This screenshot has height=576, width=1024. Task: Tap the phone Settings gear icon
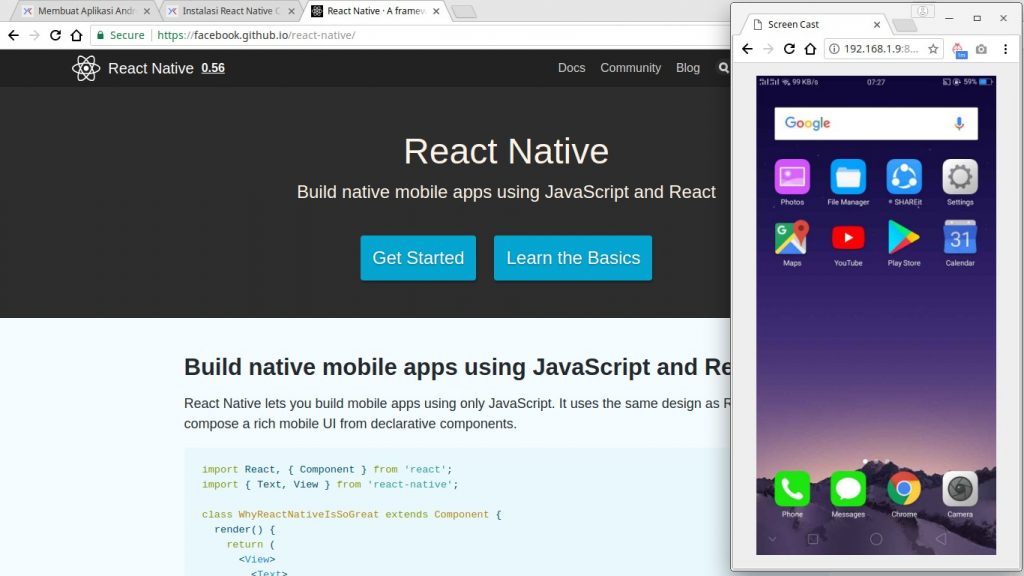click(960, 178)
